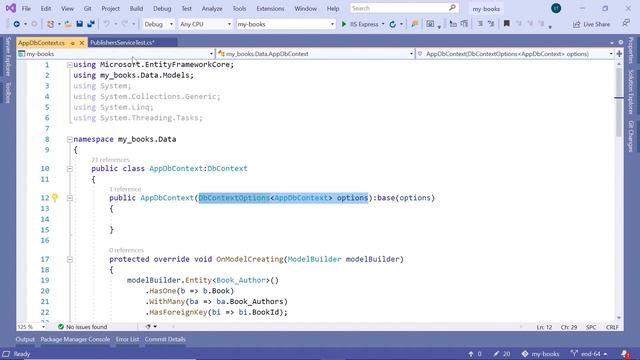
Task: Open the Build menu
Action: coord(136,8)
